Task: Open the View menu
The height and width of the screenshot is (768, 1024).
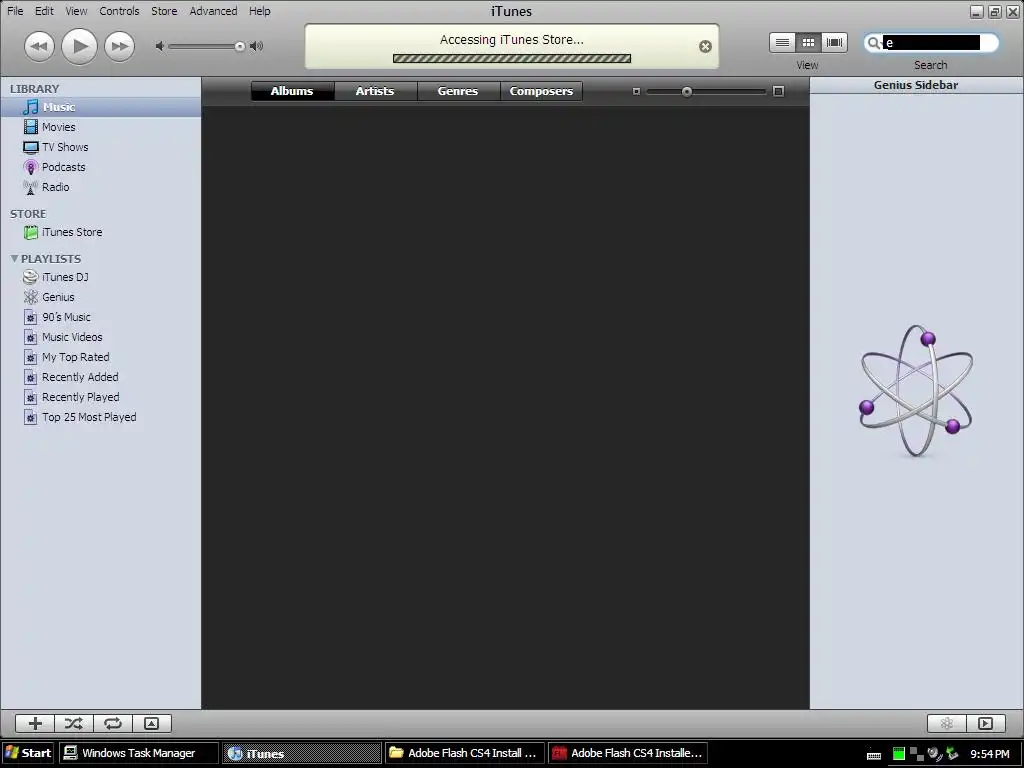Action: [x=76, y=11]
